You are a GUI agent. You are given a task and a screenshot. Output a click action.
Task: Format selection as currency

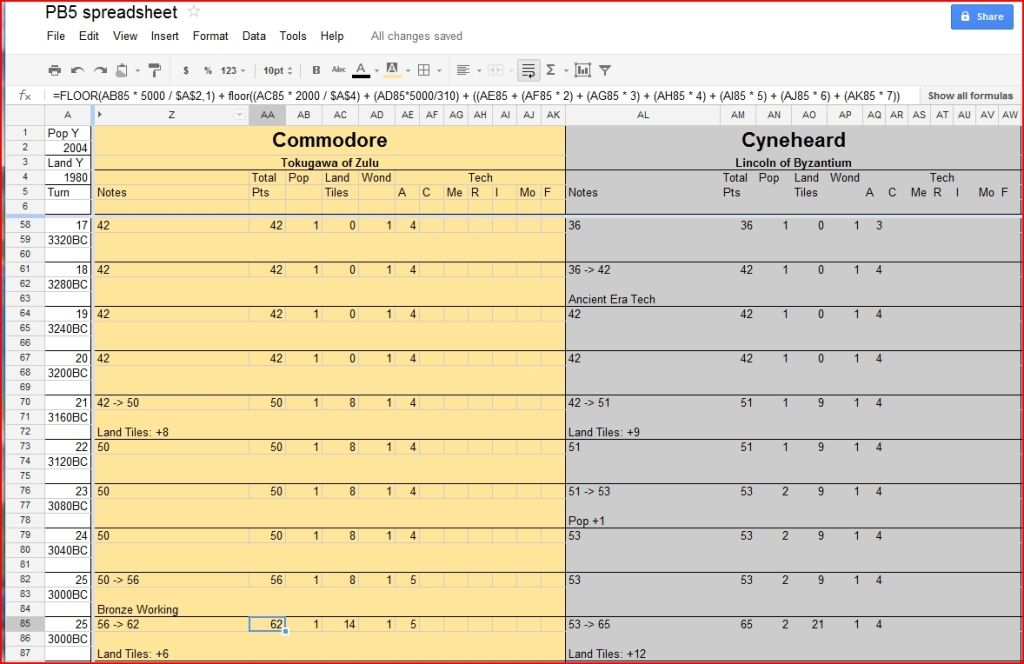185,70
